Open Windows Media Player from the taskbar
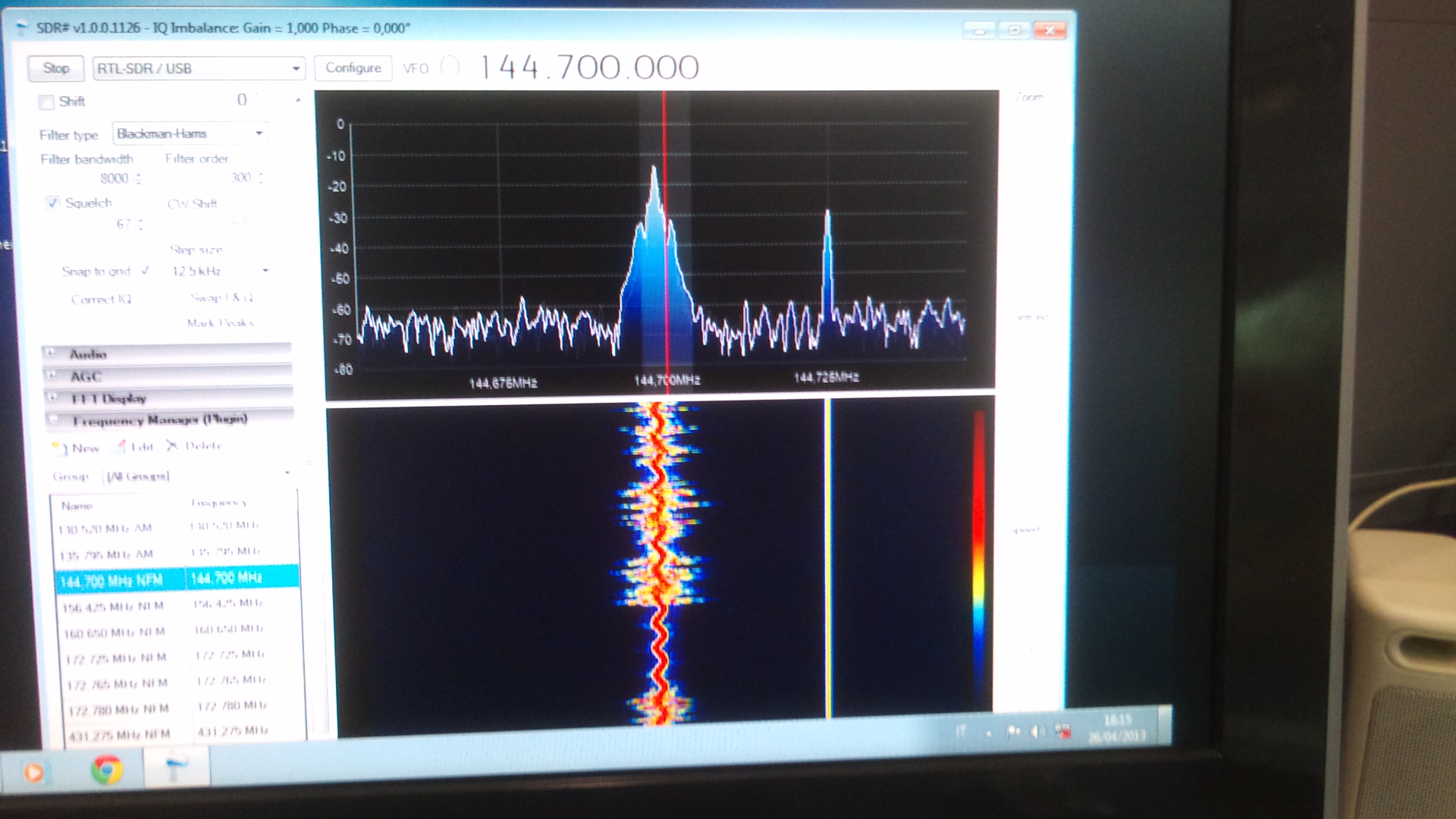The height and width of the screenshot is (819, 1456). tap(34, 772)
